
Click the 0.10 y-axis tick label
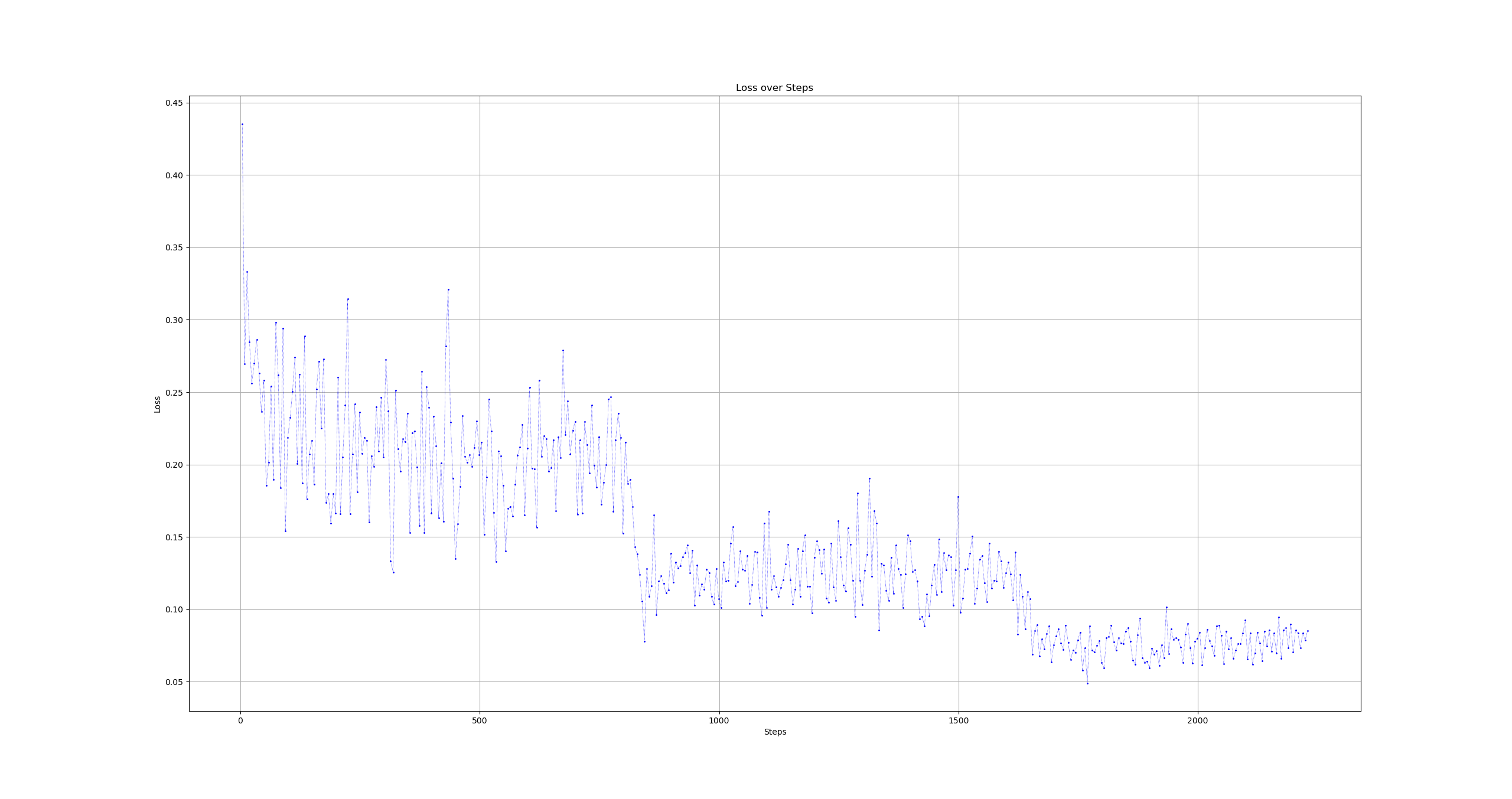pos(174,609)
